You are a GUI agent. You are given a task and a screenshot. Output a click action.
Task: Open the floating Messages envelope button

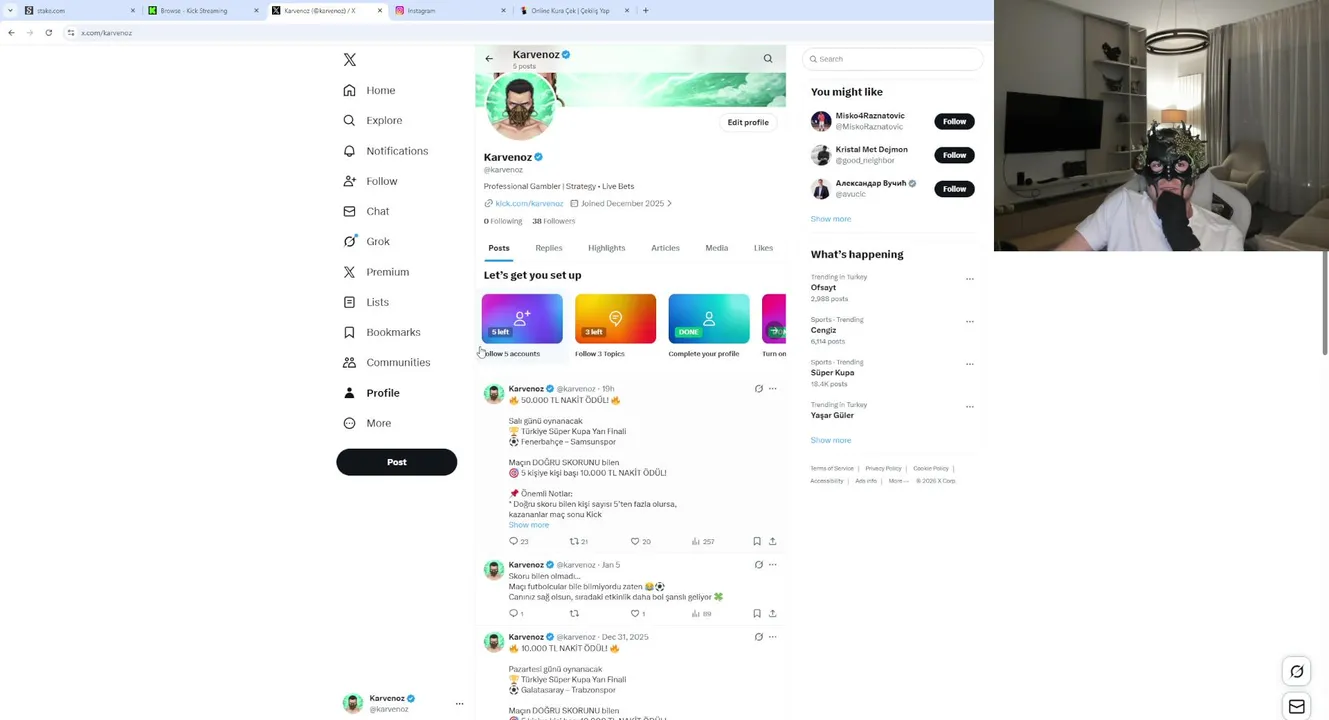pos(1297,706)
